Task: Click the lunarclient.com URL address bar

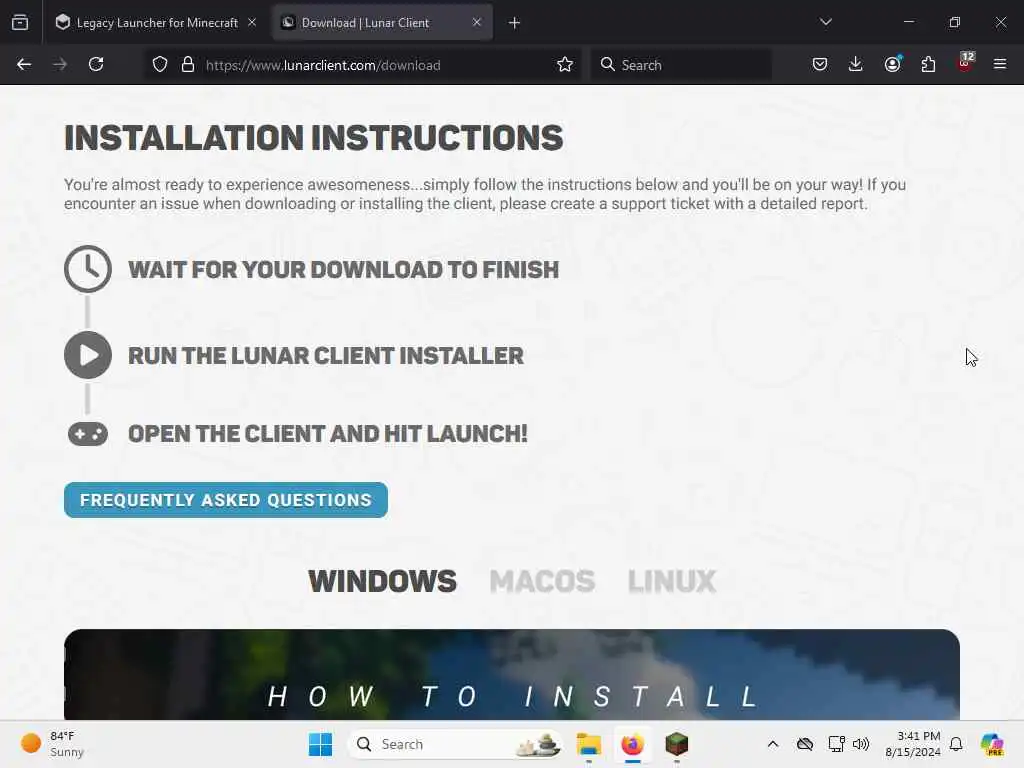Action: click(x=362, y=65)
